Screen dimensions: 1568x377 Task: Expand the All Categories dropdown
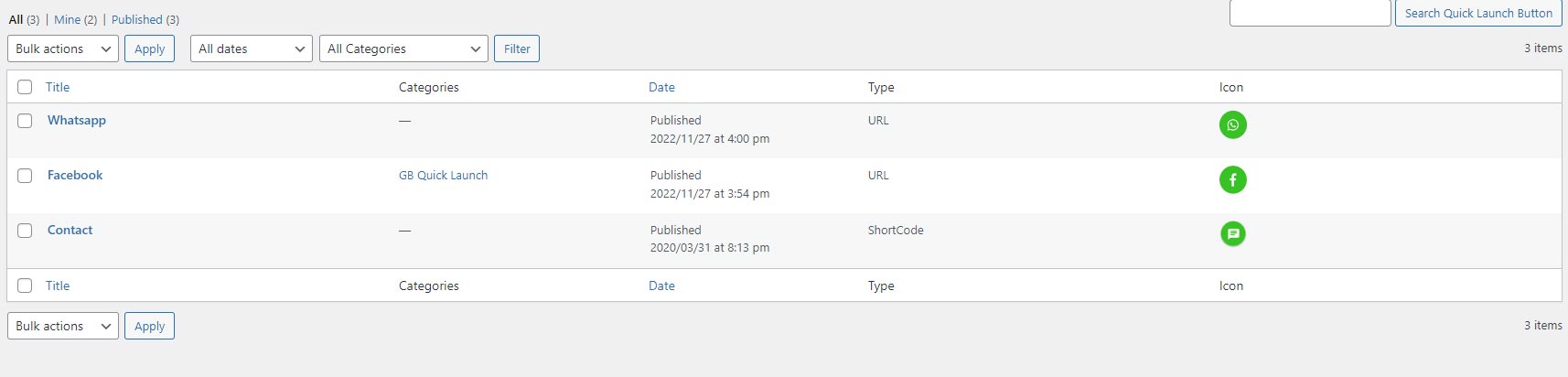403,48
